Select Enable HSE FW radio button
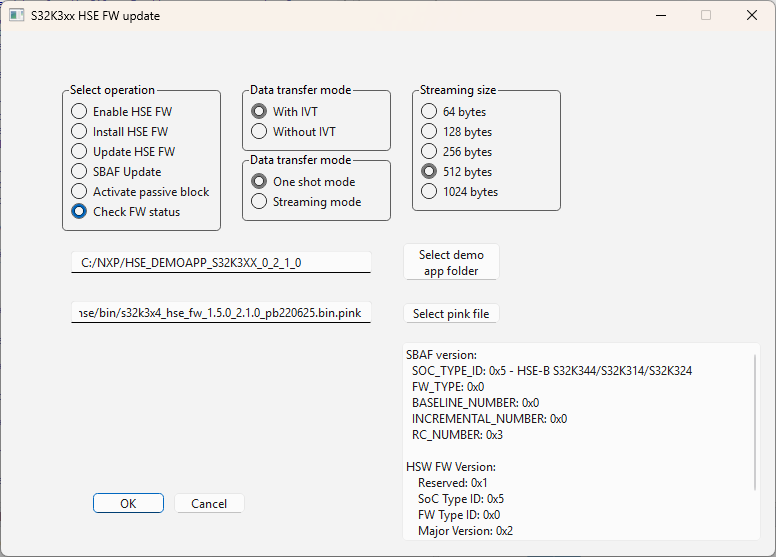The height and width of the screenshot is (557, 776). coord(79,112)
